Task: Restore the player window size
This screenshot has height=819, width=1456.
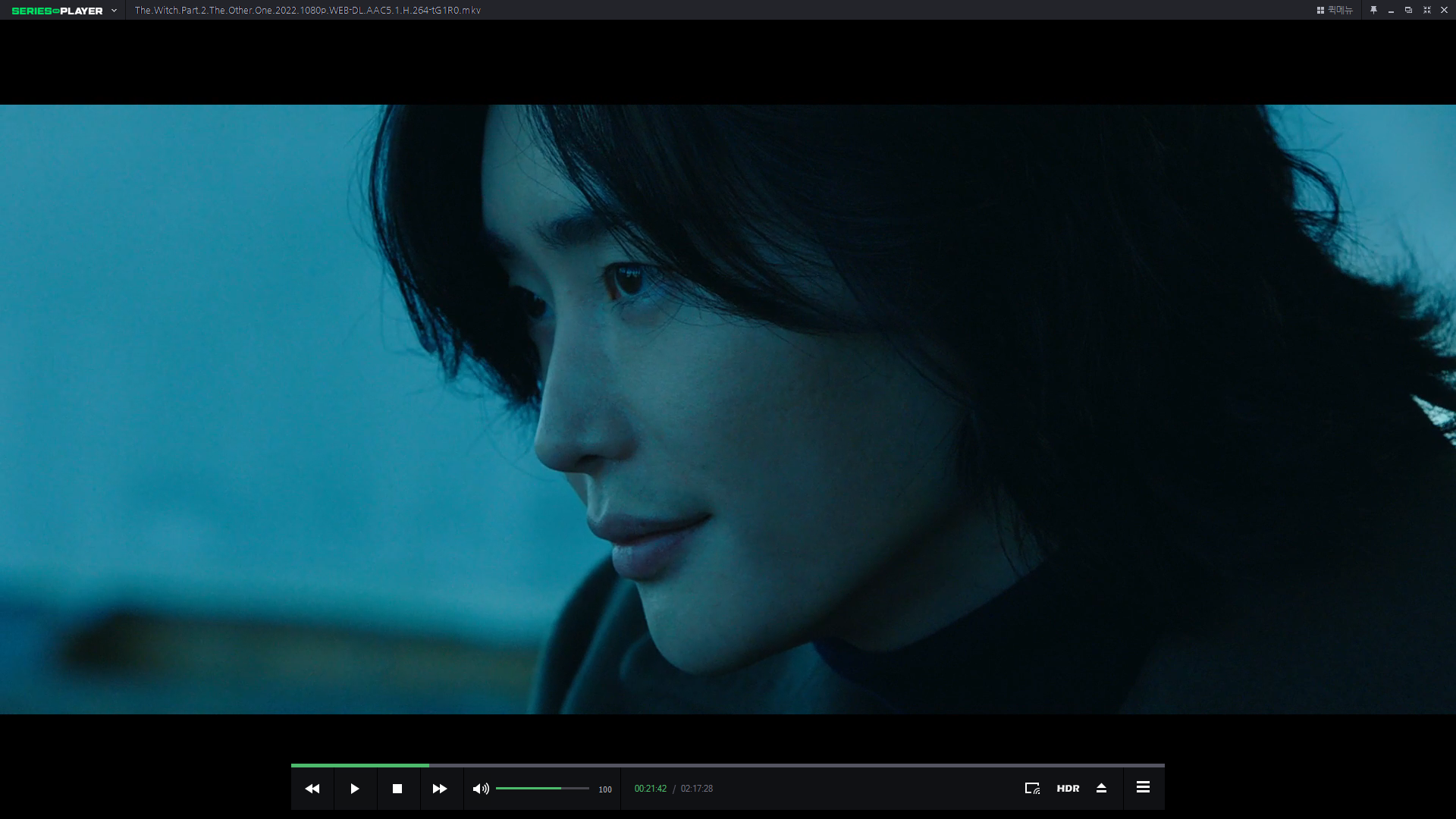Action: point(1408,11)
